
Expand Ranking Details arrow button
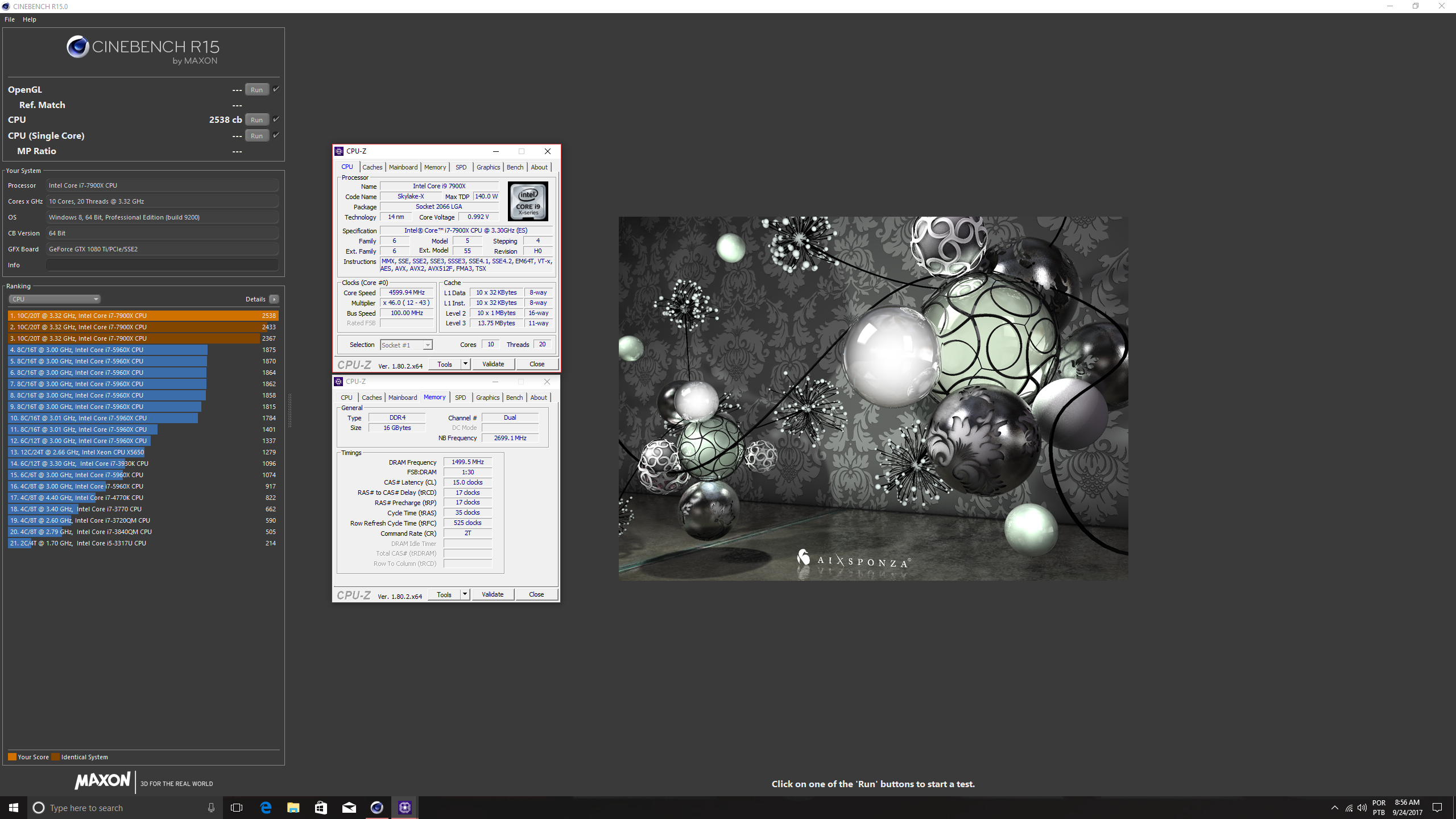(274, 299)
